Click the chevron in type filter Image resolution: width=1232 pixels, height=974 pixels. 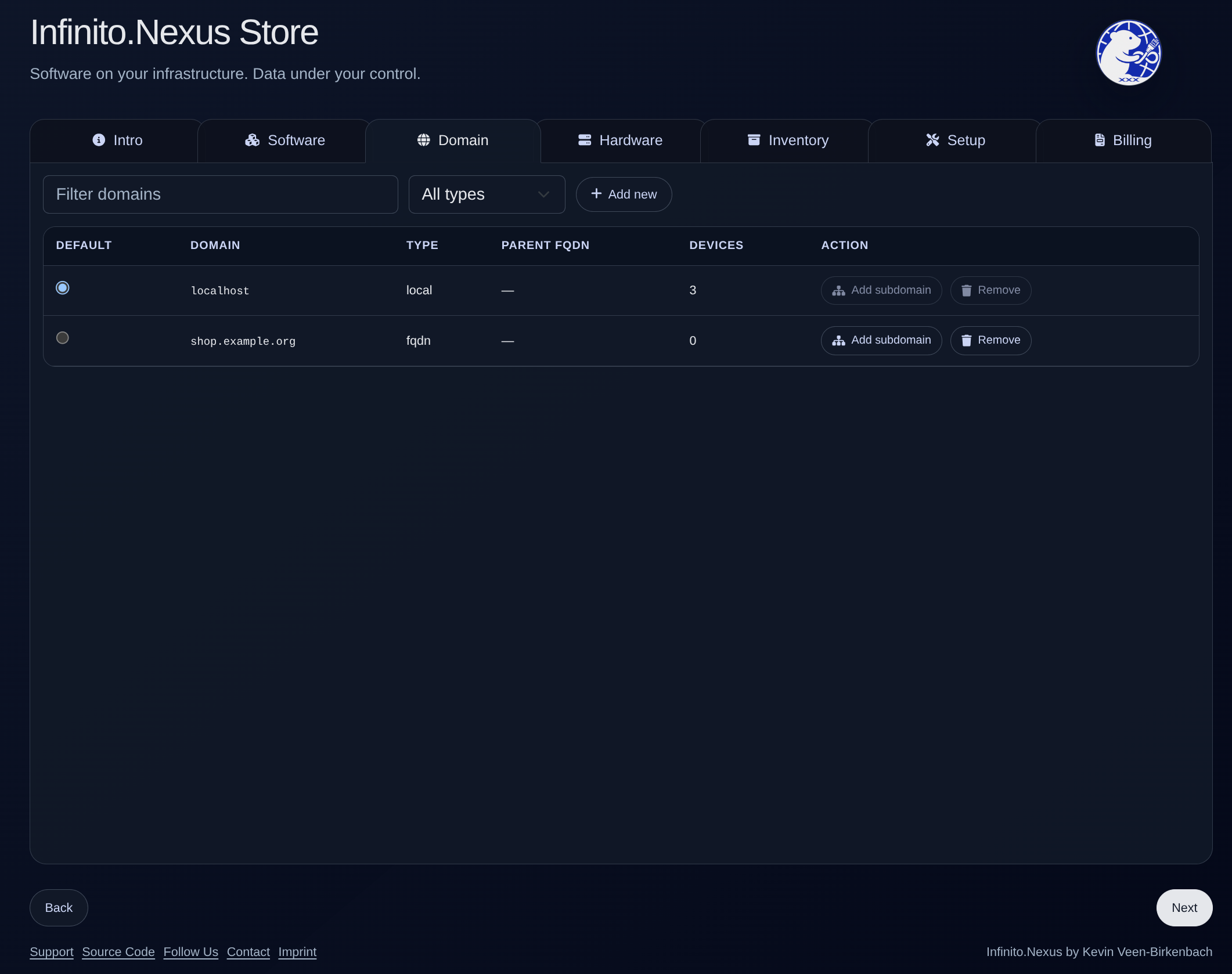point(543,194)
